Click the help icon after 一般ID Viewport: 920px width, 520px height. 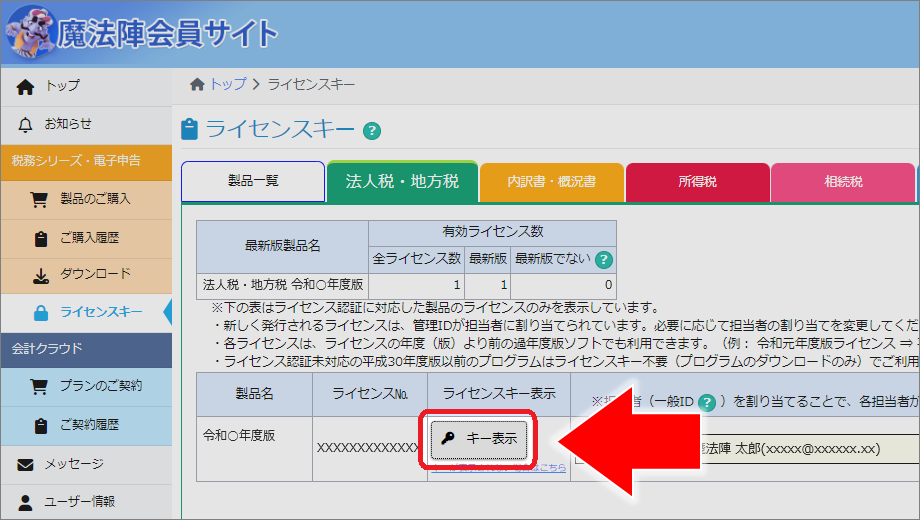pyautogui.click(x=707, y=402)
